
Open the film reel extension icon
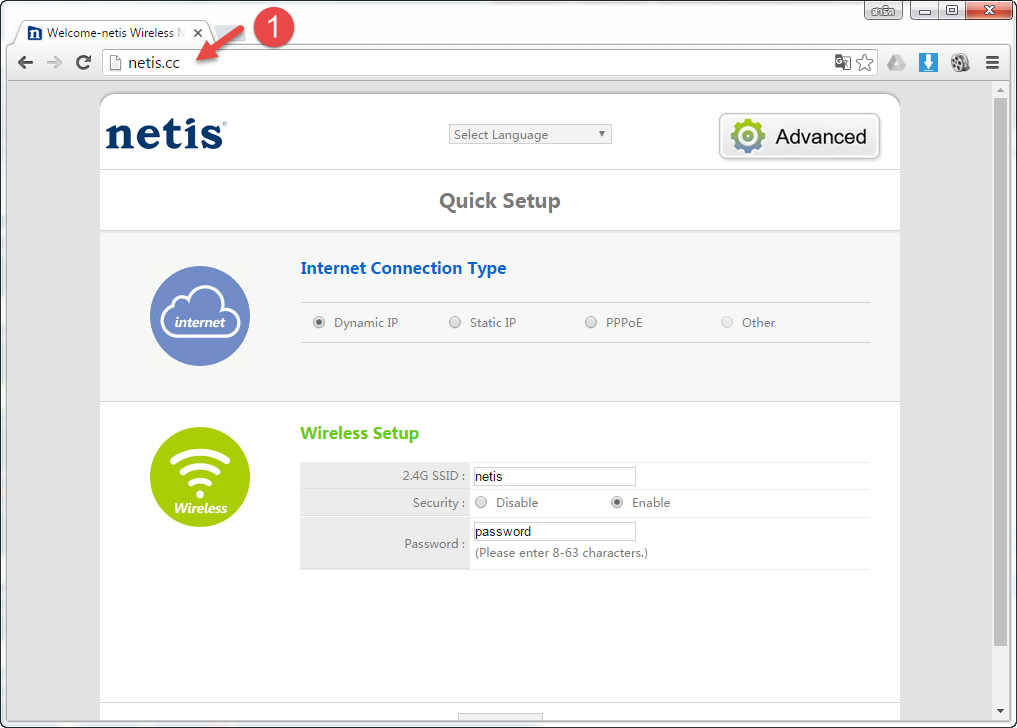tap(960, 62)
